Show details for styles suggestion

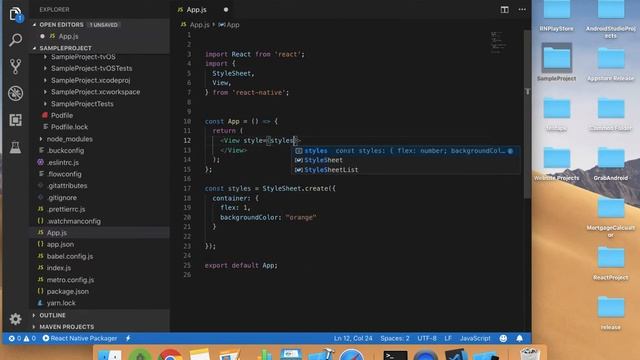tap(510, 151)
